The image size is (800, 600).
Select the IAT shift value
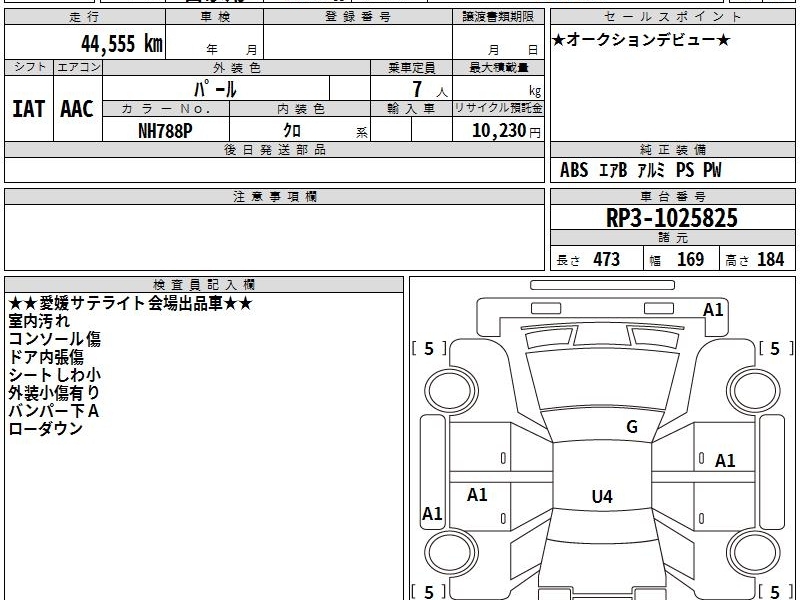(29, 109)
